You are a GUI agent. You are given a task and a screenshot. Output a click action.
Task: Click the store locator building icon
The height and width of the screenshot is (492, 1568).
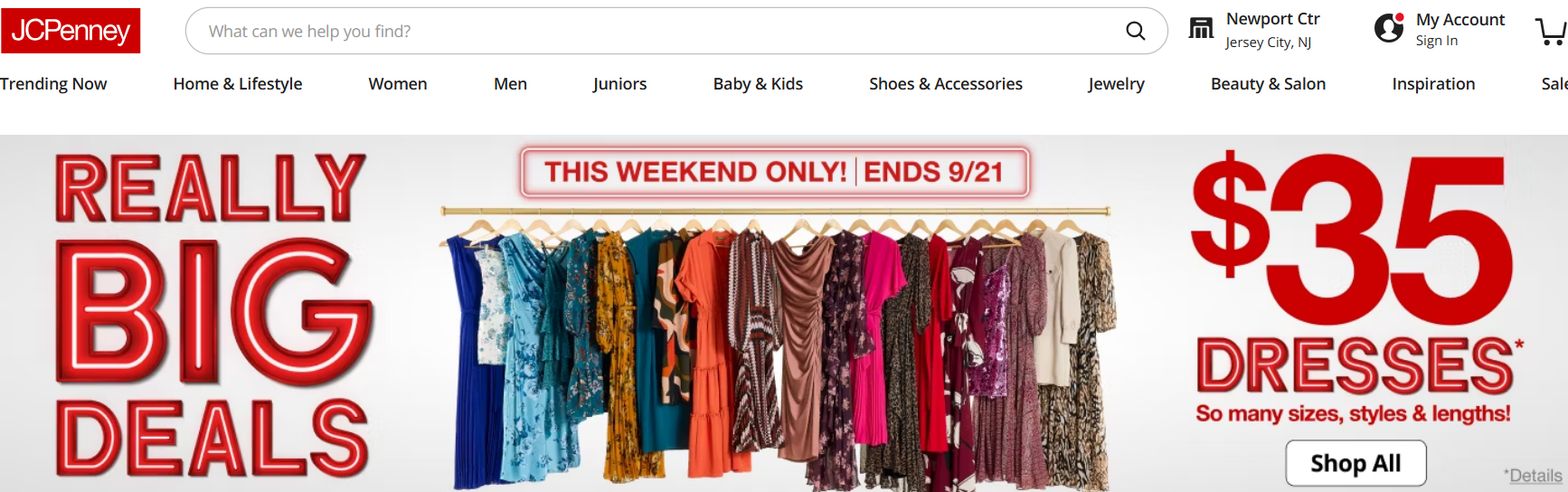tap(1201, 29)
